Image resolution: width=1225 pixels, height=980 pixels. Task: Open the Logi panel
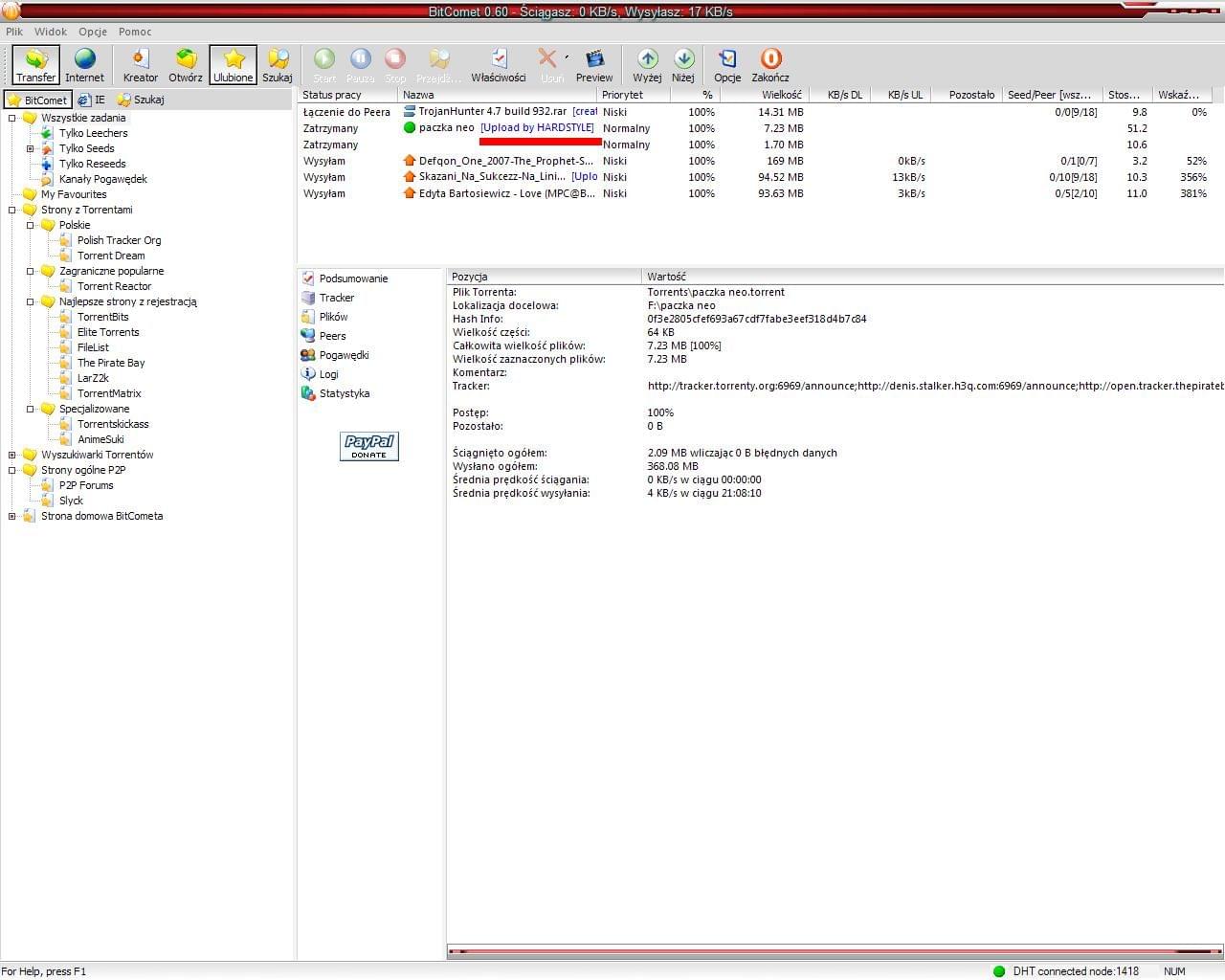point(320,374)
